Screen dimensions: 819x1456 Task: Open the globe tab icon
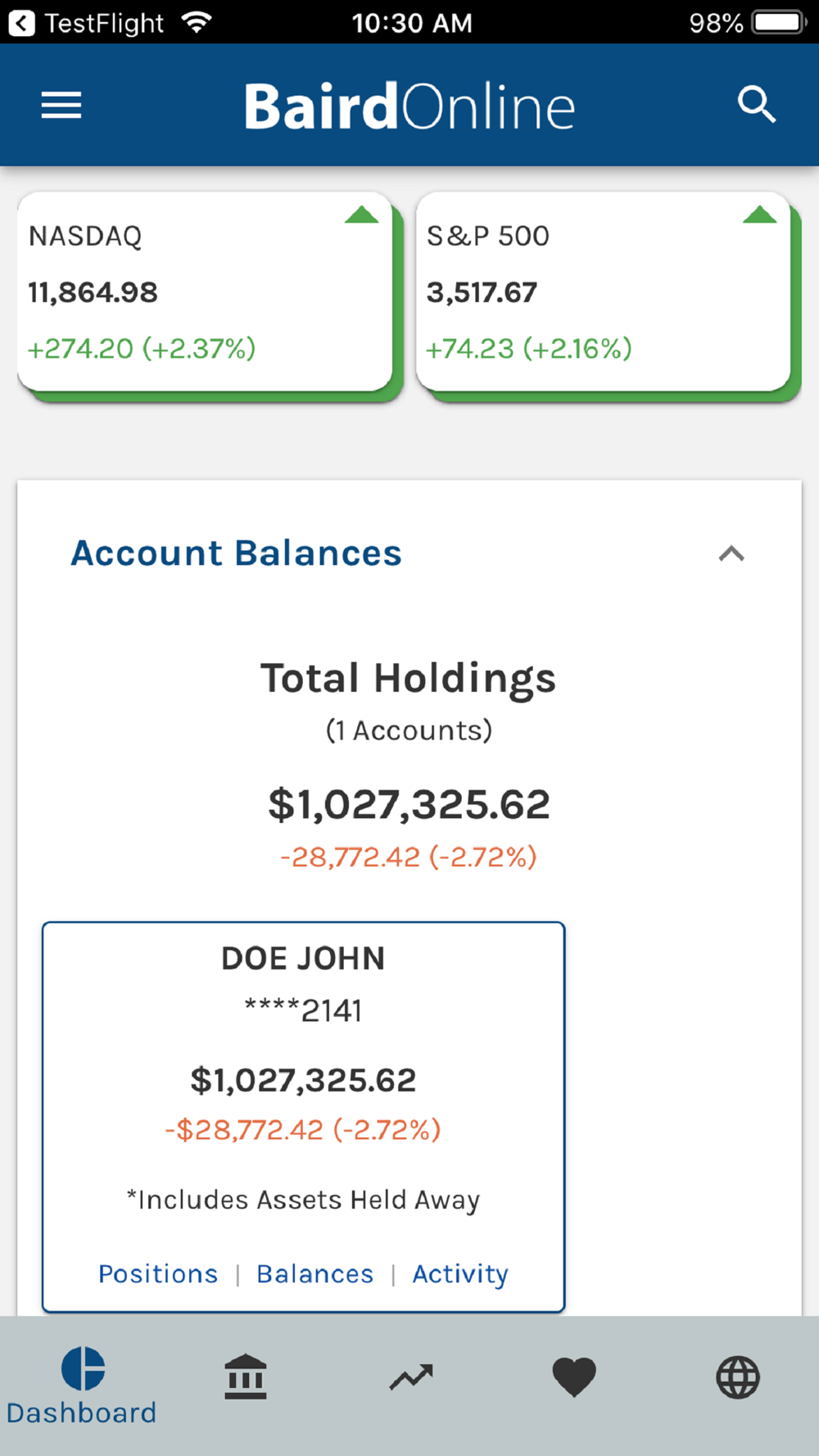point(738,1377)
